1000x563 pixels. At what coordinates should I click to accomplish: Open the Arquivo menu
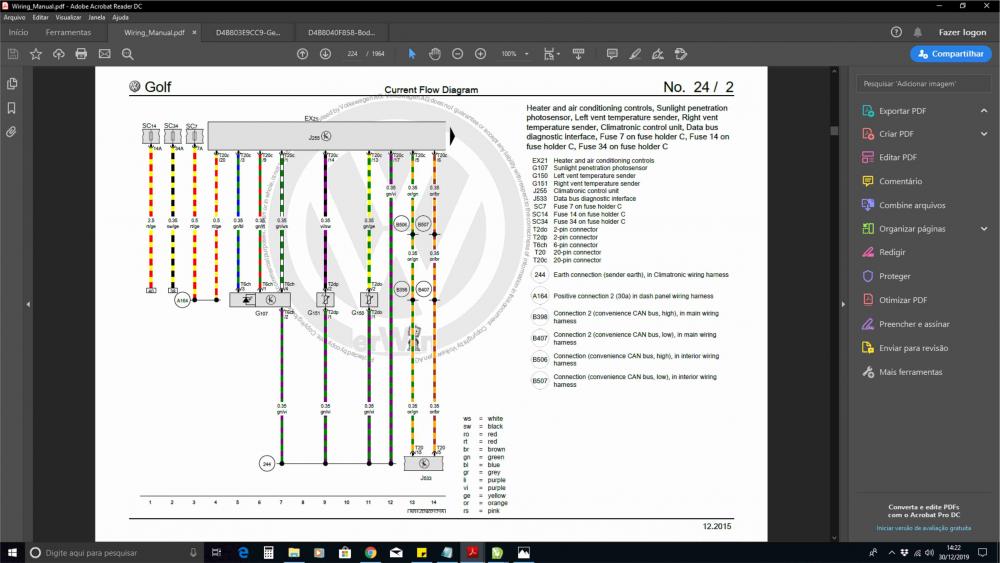[15, 17]
